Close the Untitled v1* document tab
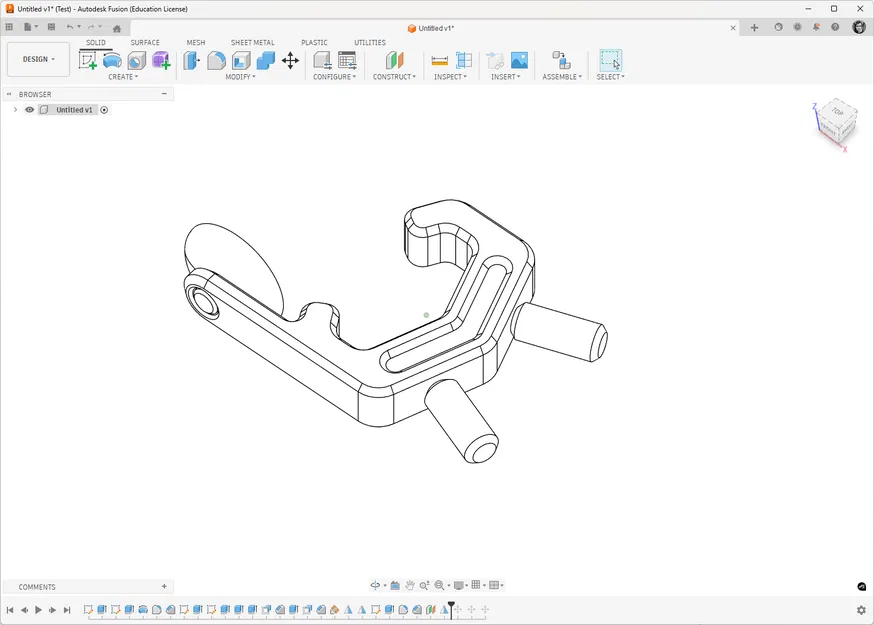This screenshot has width=874, height=625. point(733,28)
